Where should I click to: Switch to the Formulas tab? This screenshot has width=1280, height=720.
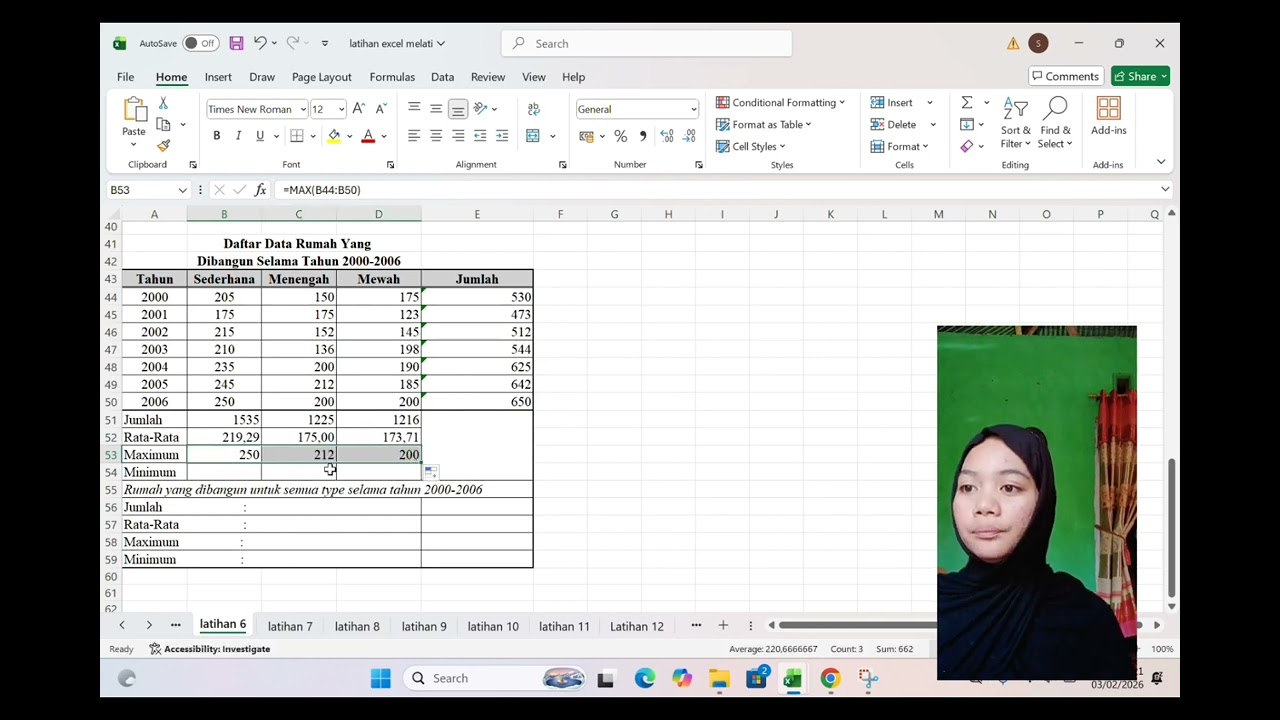pos(392,77)
